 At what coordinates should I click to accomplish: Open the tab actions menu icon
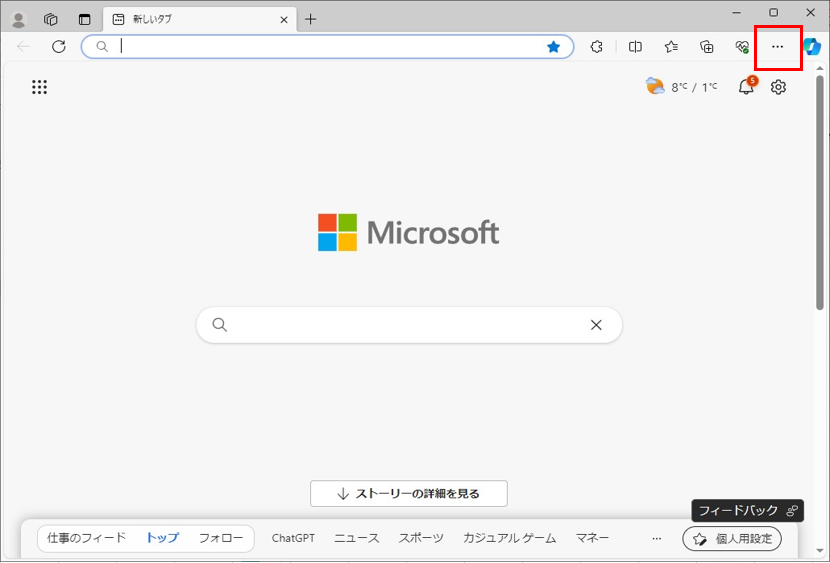[84, 20]
